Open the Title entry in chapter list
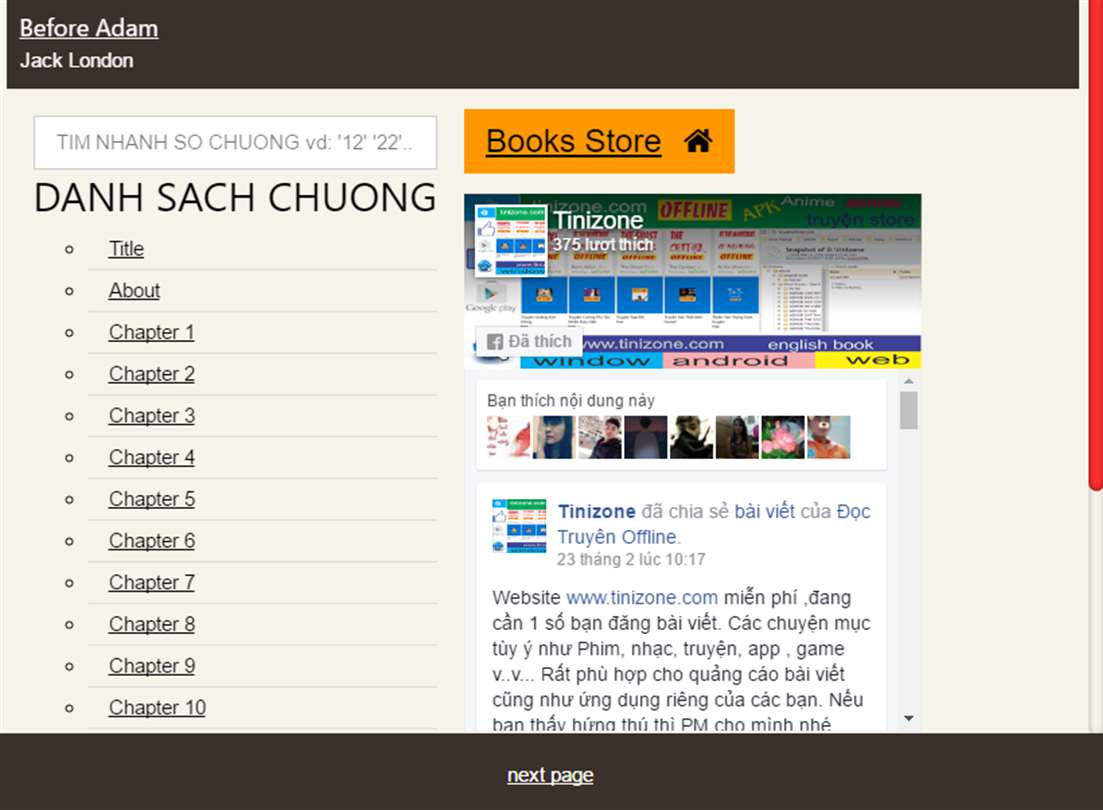1103x810 pixels. click(x=126, y=248)
